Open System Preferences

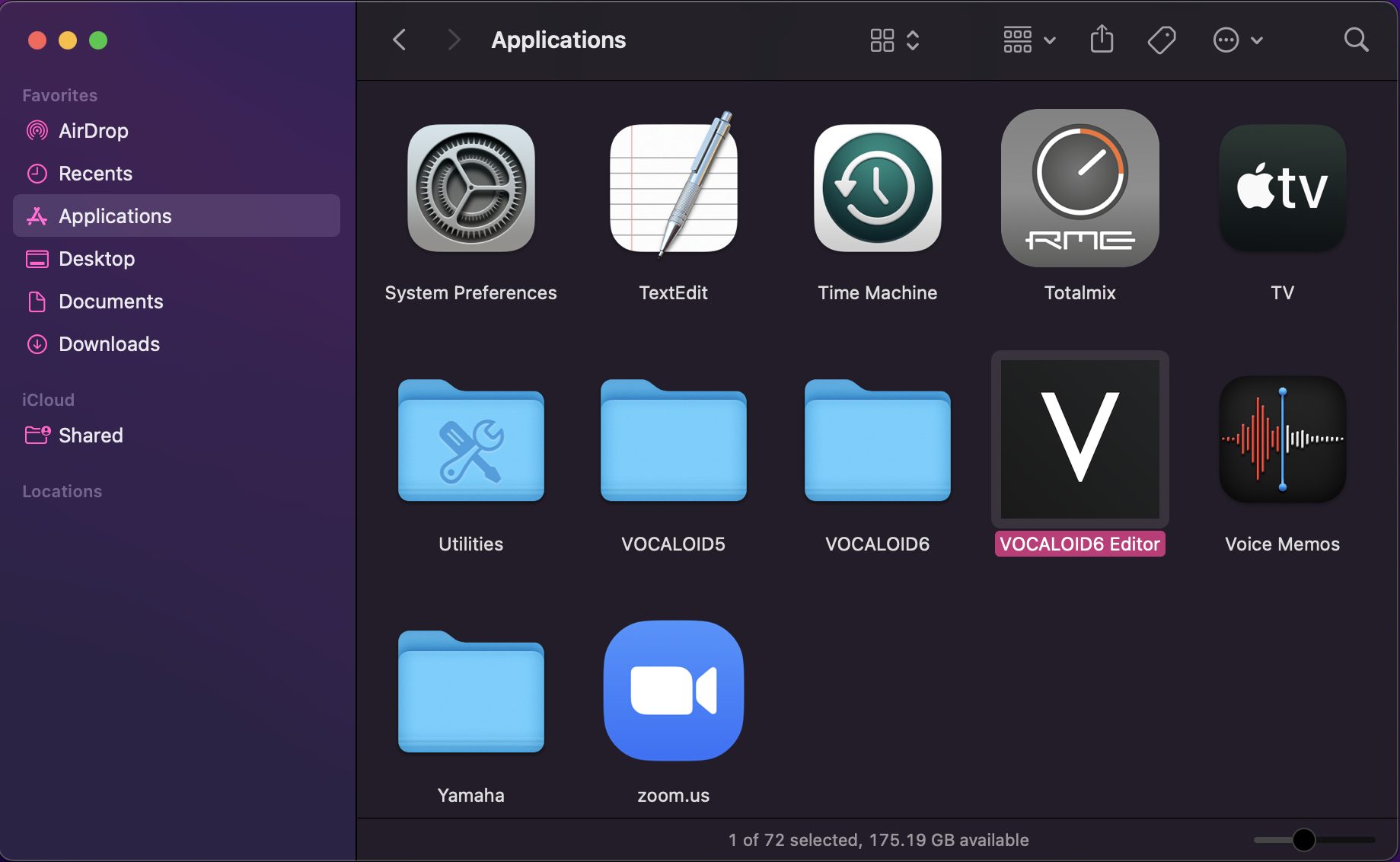[470, 188]
